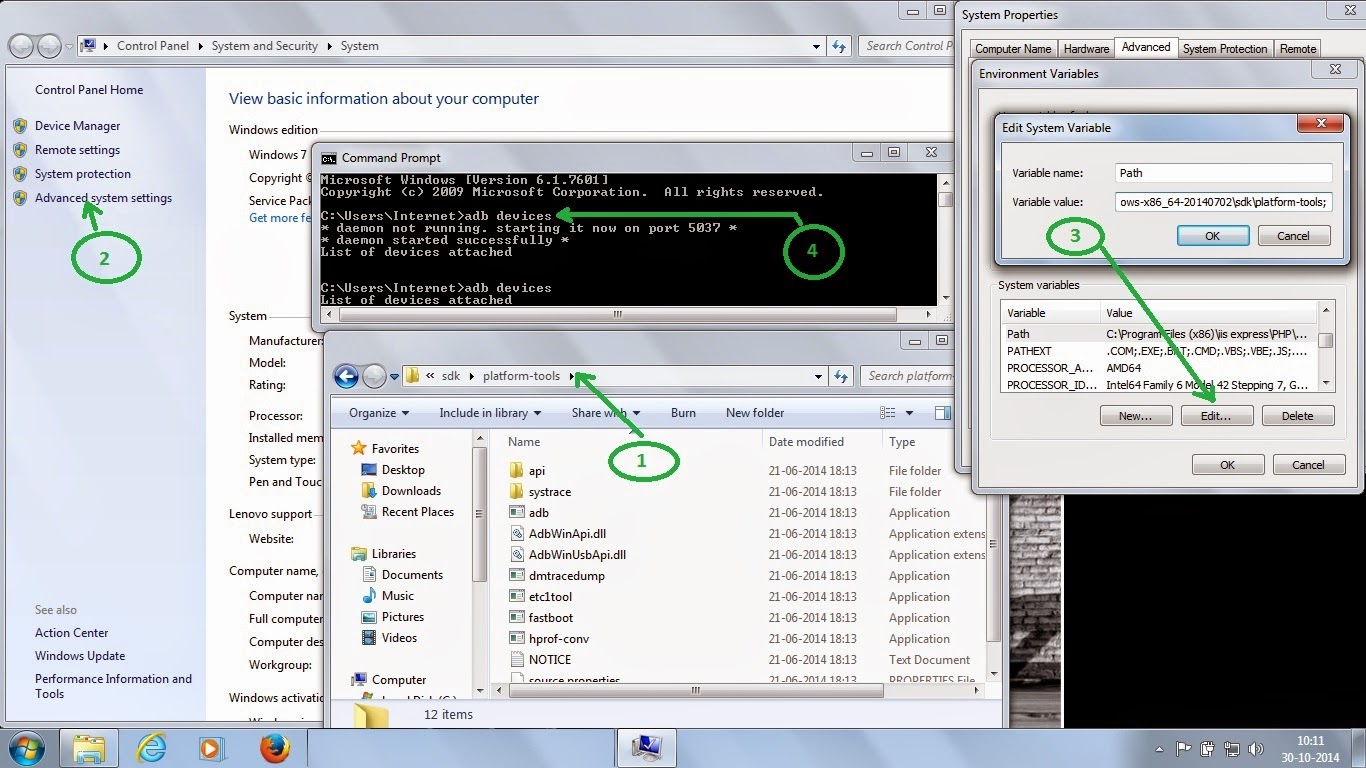Click the Edit... button in Environment Variables
Image resolution: width=1366 pixels, height=768 pixels.
click(x=1216, y=415)
